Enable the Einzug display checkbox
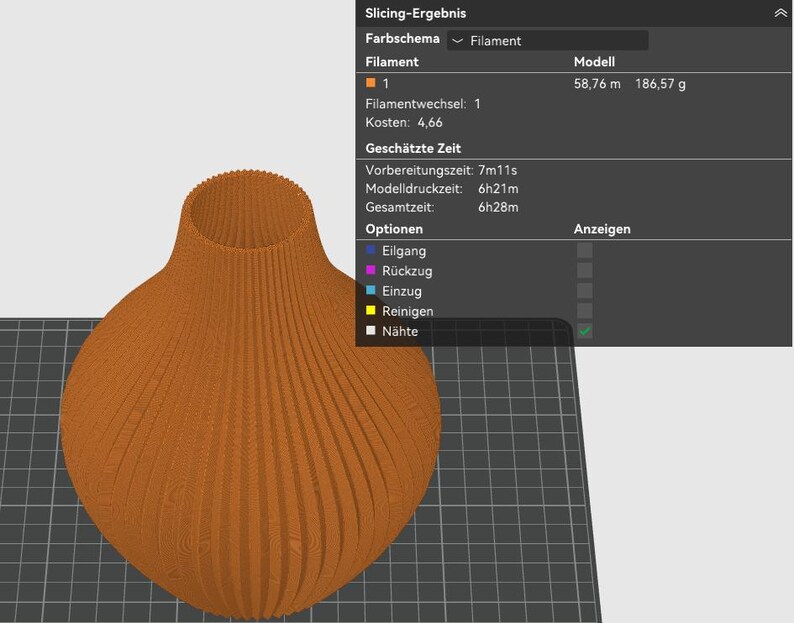 pyautogui.click(x=584, y=291)
